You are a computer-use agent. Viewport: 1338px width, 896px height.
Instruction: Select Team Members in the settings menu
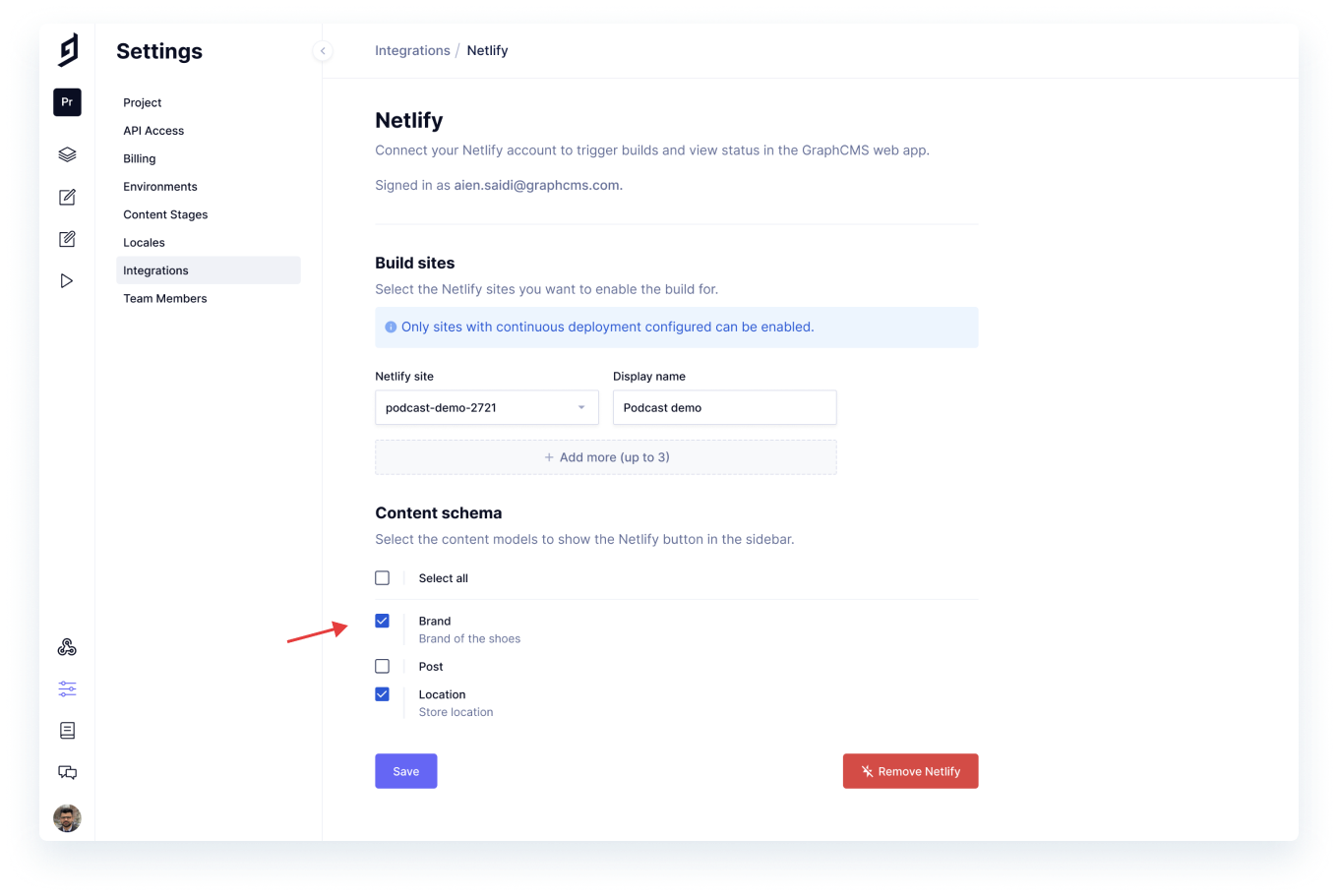point(164,298)
